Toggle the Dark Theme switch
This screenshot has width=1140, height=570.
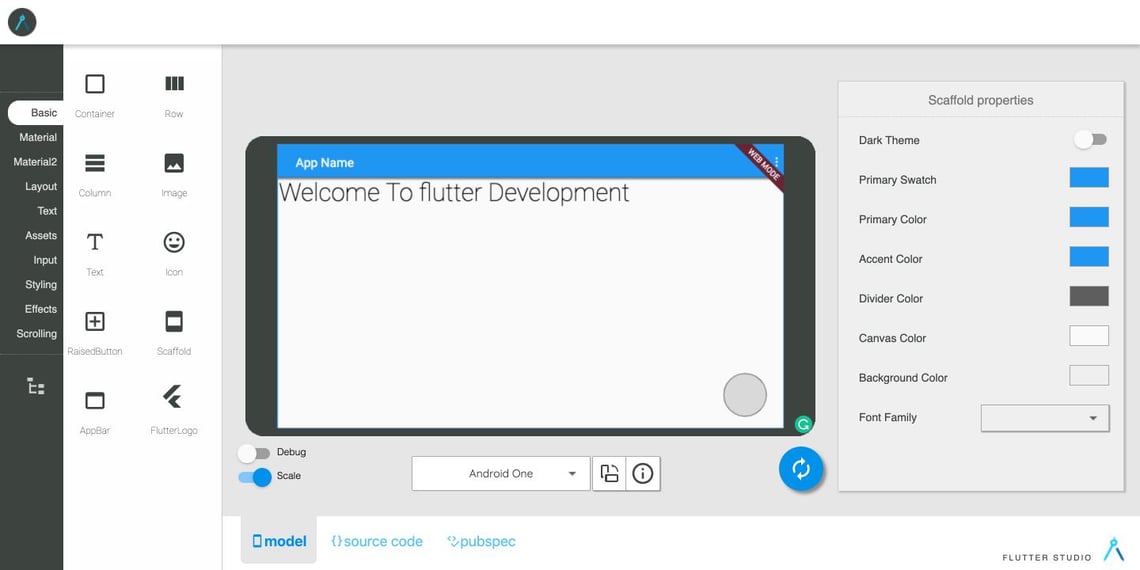click(x=1091, y=140)
